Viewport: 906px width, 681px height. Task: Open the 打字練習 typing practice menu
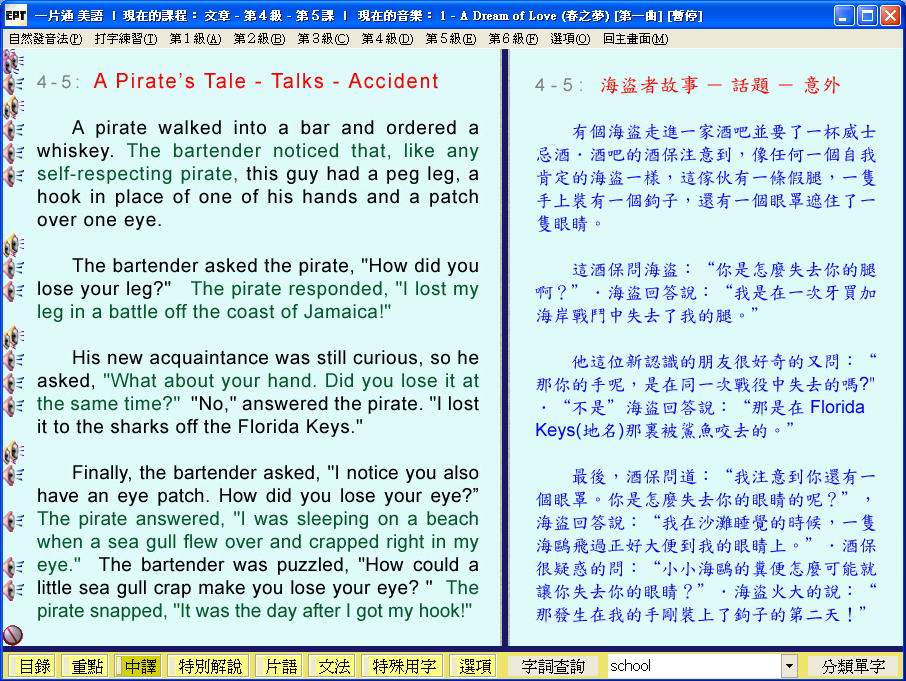point(126,38)
